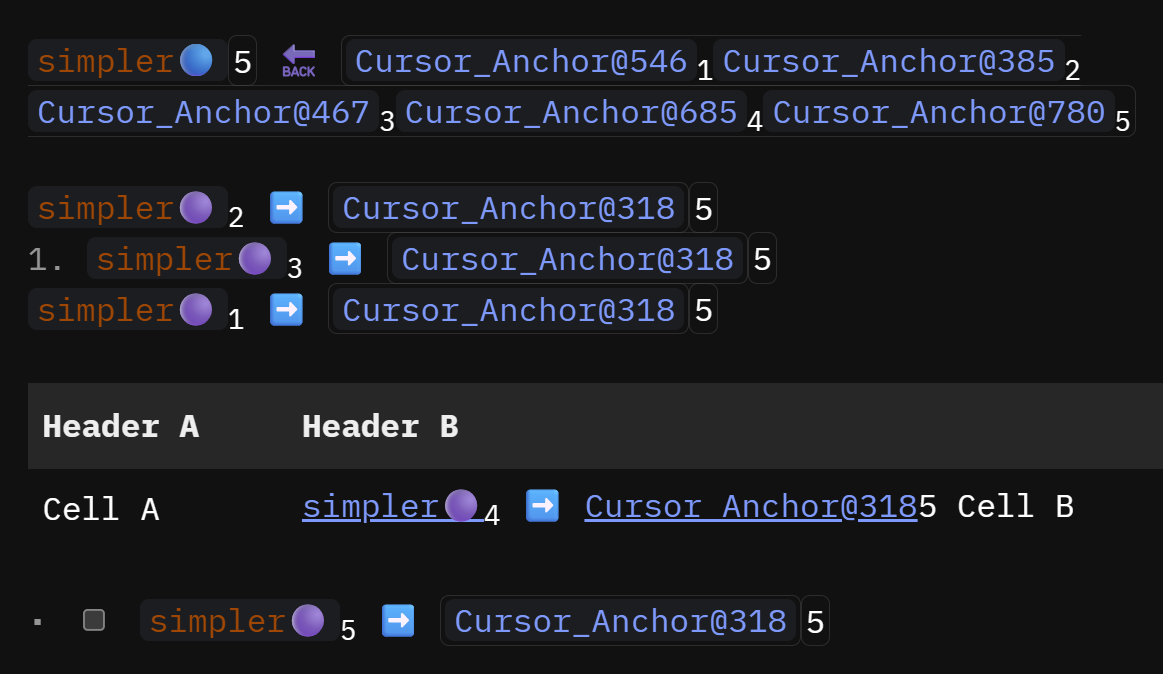Click the right arrow in the numbered list row
Viewport: 1163px width, 674px height.
(x=345, y=259)
